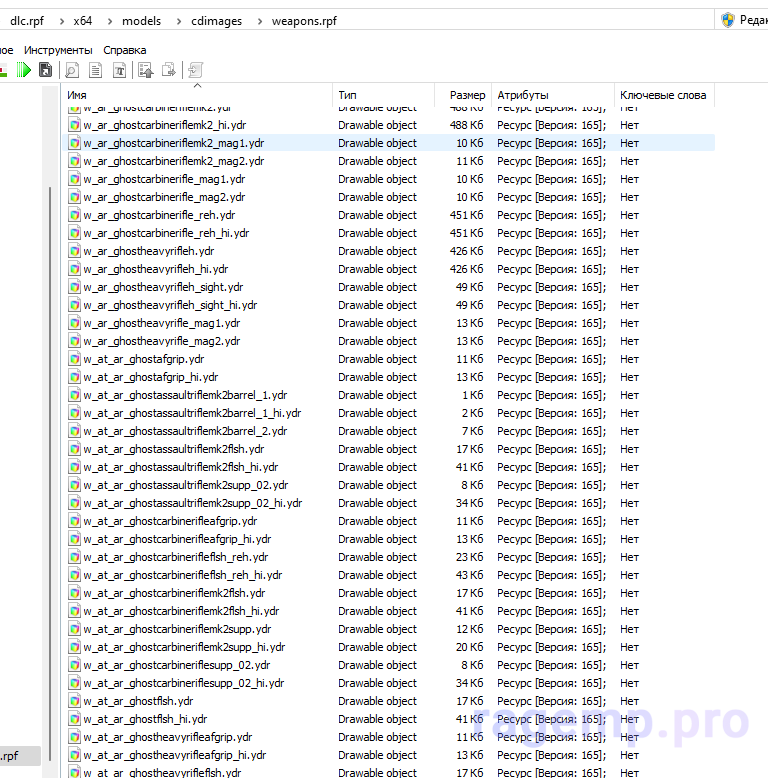Go to dlc.rpf in the address bar
The height and width of the screenshot is (778, 768).
(27, 21)
